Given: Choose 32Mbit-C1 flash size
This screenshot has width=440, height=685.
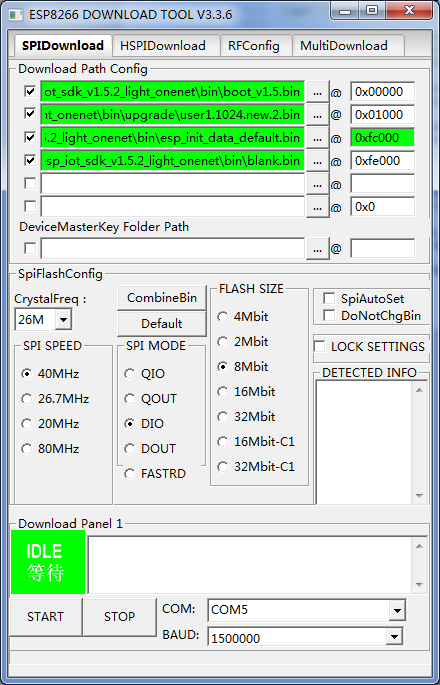Looking at the screenshot, I should (256, 467).
